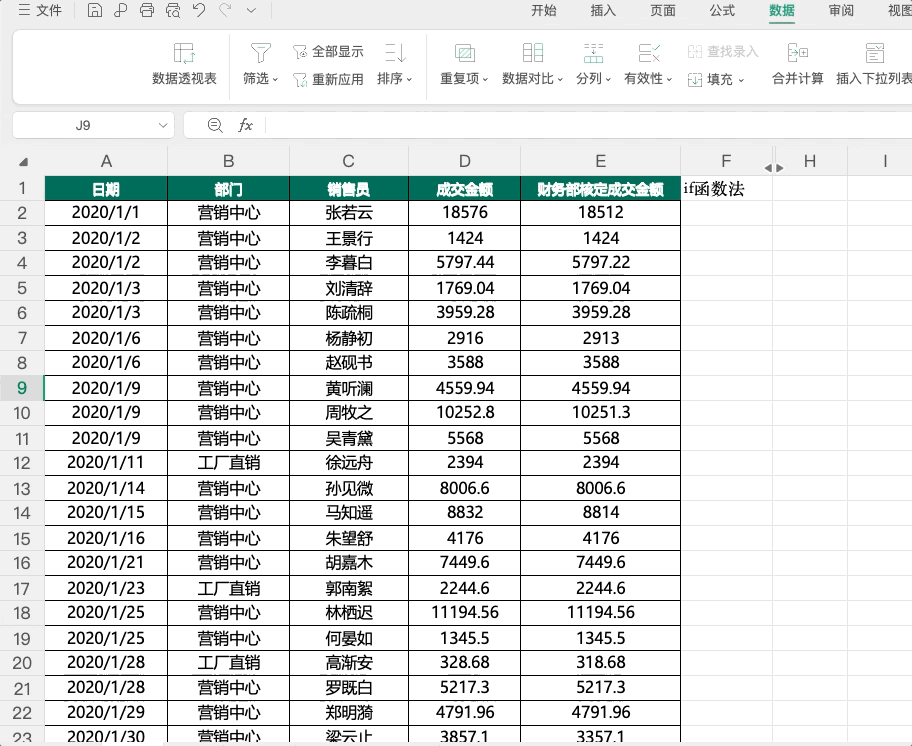Click the fx insert function icon

245,125
